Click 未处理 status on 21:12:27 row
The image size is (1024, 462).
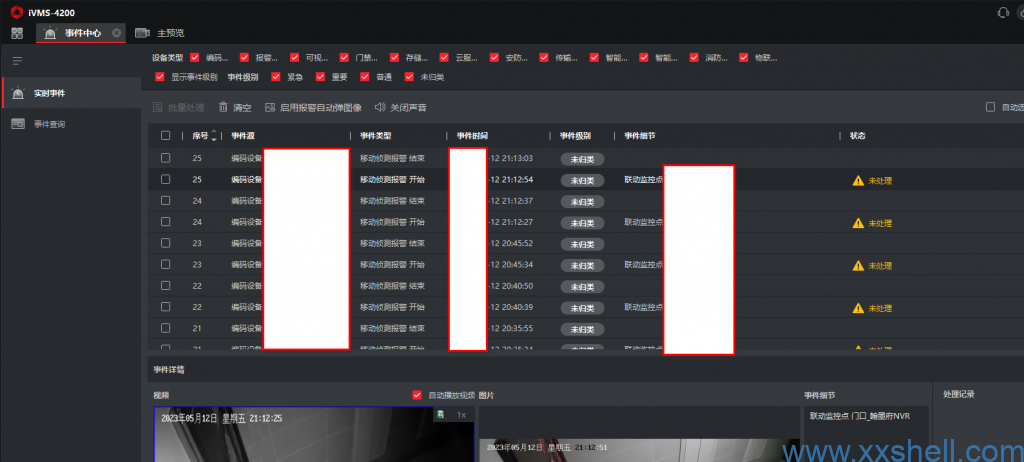pyautogui.click(x=879, y=222)
